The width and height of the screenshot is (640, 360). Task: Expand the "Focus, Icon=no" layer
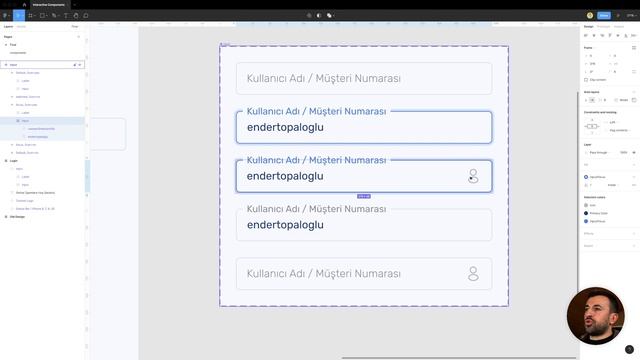pos(12,145)
